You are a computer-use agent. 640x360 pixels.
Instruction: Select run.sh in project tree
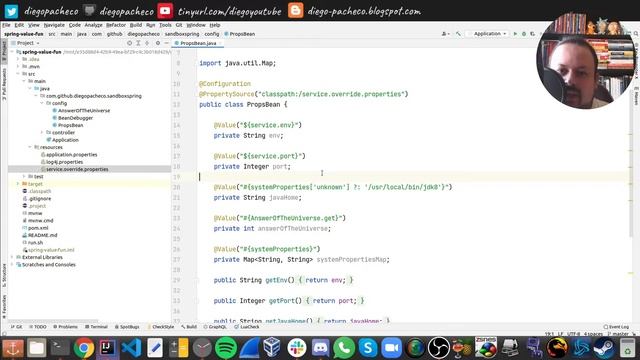(x=35, y=243)
